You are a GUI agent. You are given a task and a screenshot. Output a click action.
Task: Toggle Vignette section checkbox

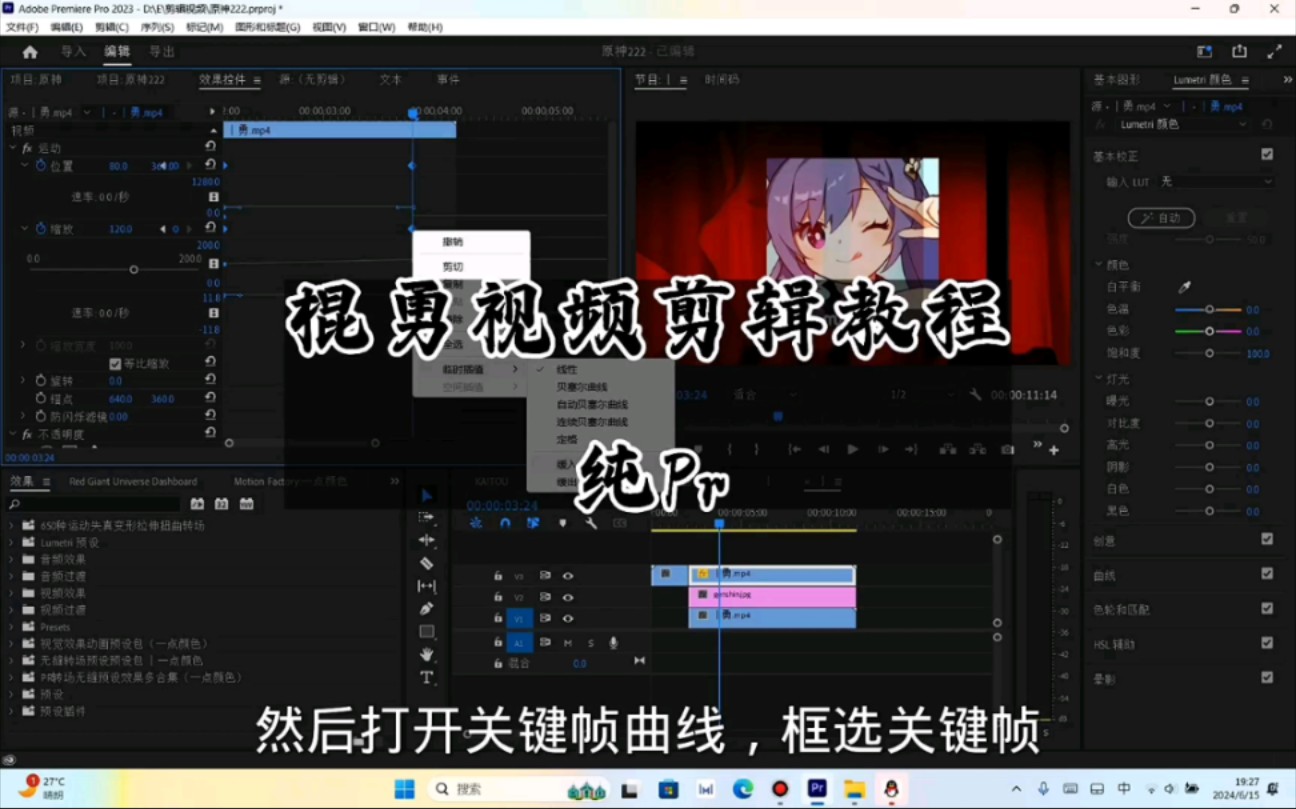tap(1267, 677)
